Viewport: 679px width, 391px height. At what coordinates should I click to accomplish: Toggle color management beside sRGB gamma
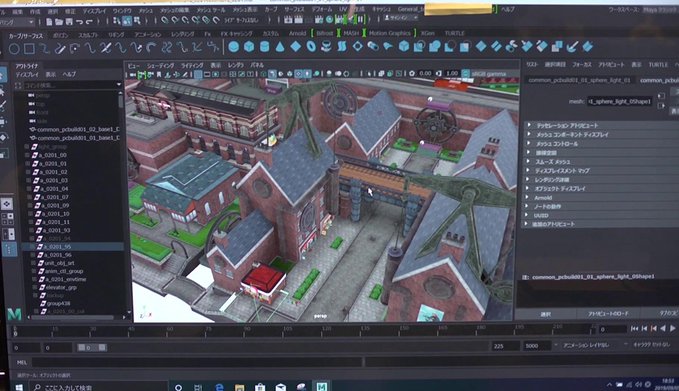[x=466, y=73]
